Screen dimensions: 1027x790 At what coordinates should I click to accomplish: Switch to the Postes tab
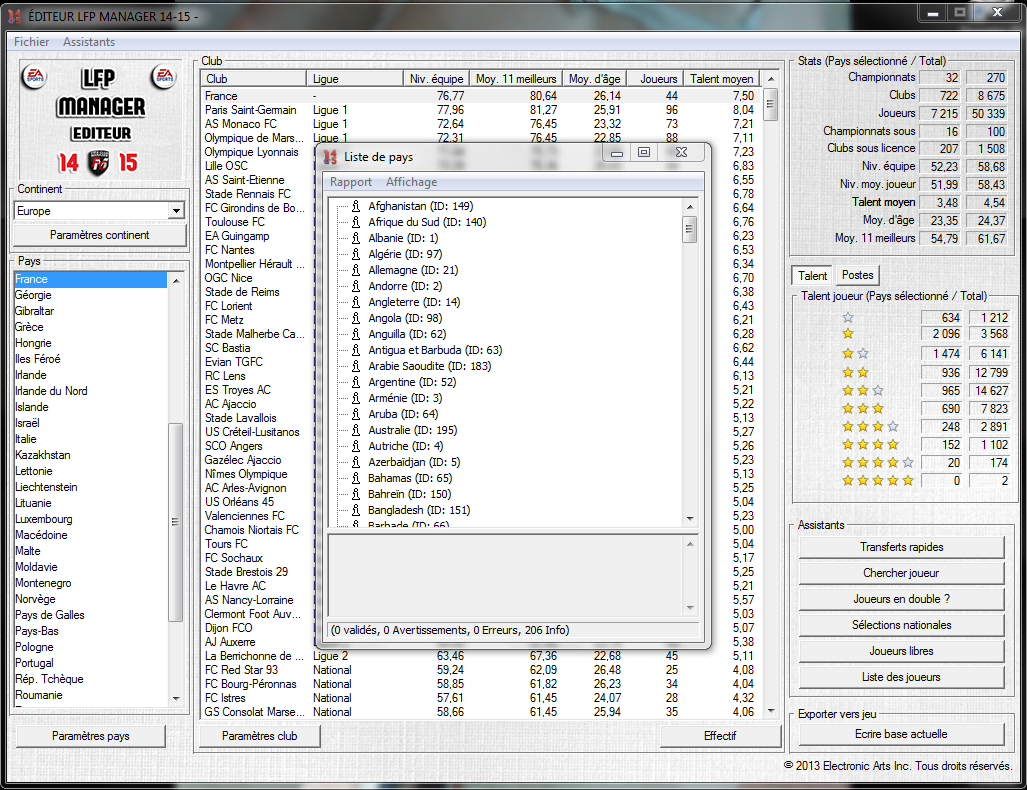(x=857, y=275)
